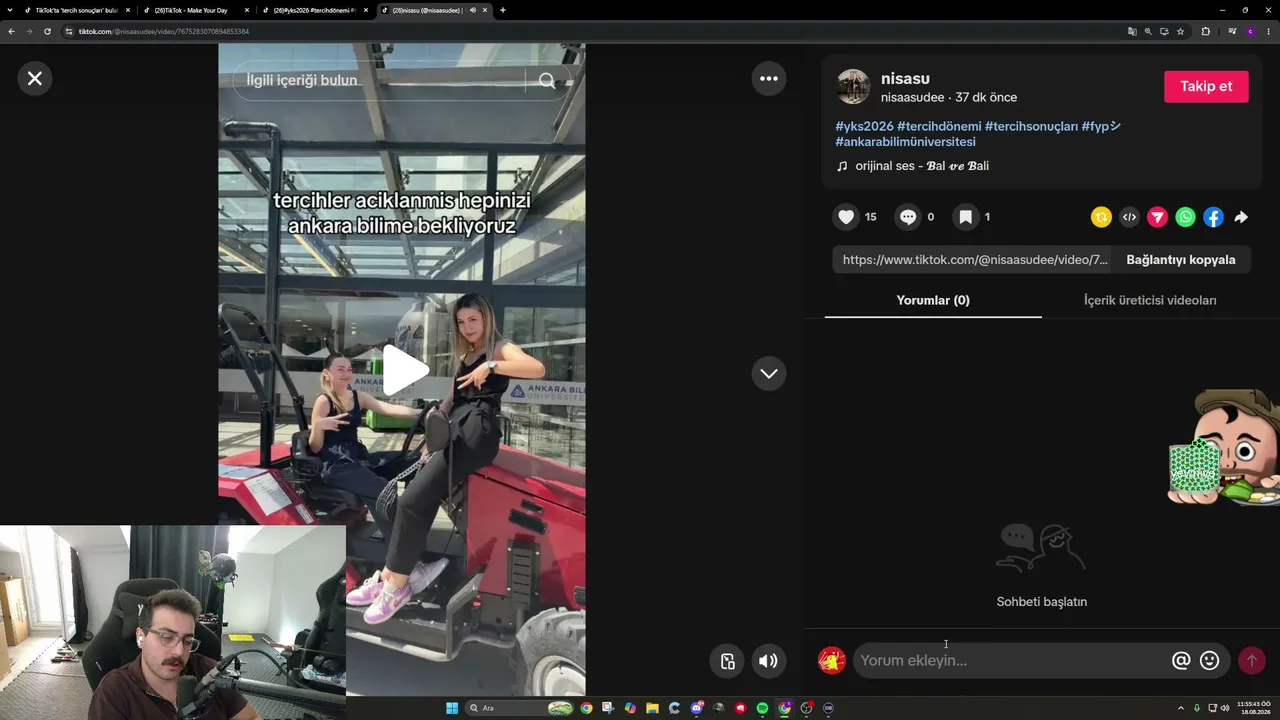Open the #tercihdönemi hashtag
Viewport: 1280px width, 720px height.
[939, 126]
